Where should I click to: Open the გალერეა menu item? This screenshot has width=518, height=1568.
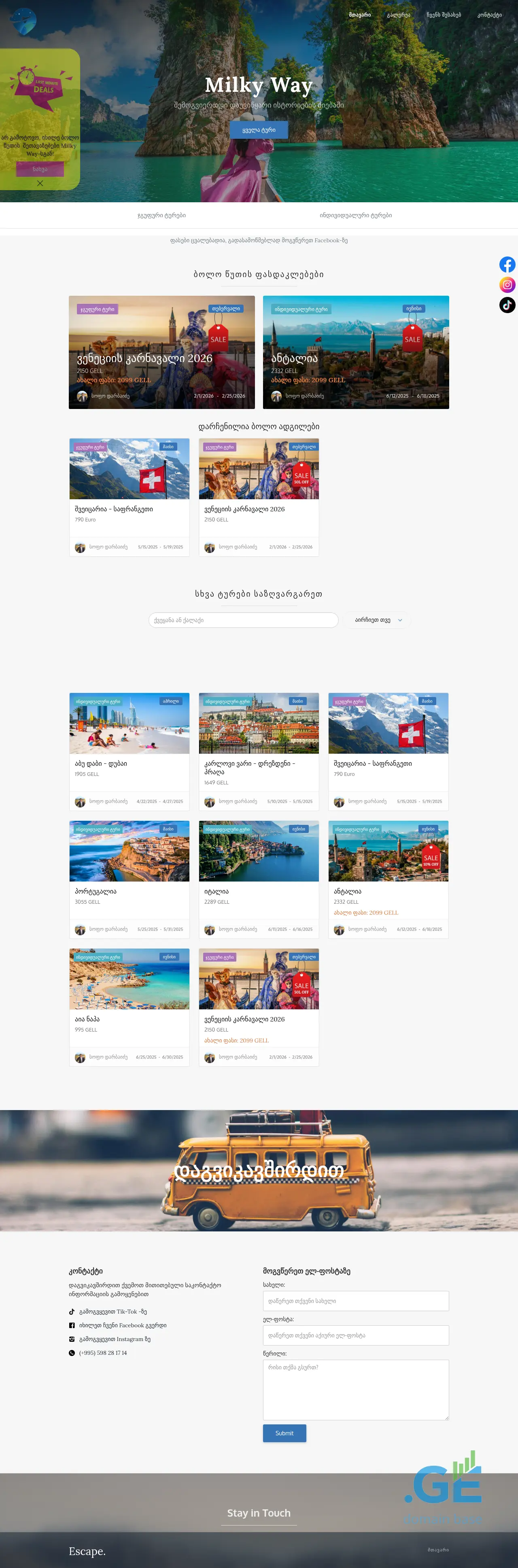tap(398, 15)
